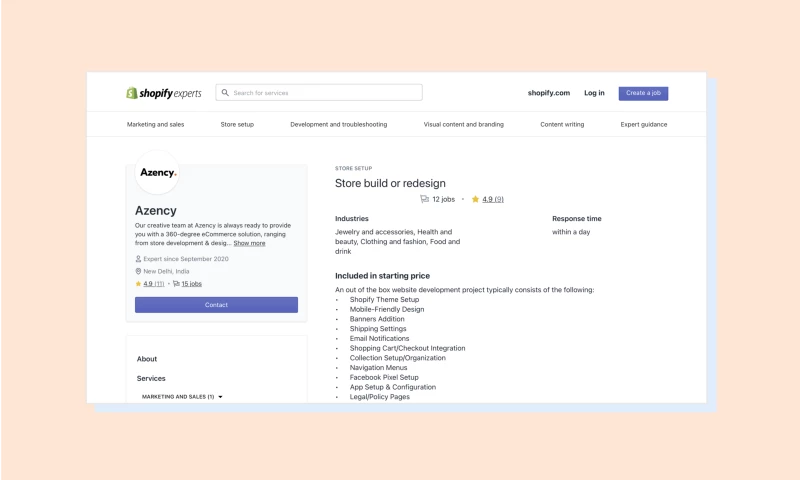Click 'Expert since September 2020' text
The image size is (800, 480).
coord(186,259)
